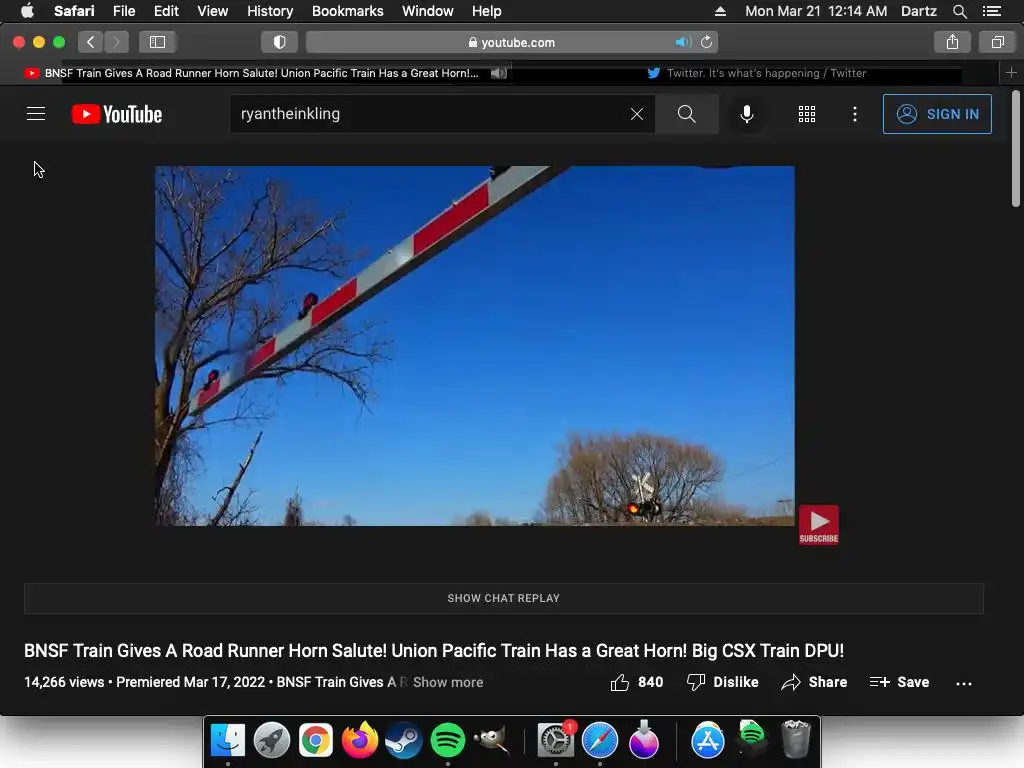Open the Safari menu
This screenshot has height=768, width=1024.
[74, 11]
